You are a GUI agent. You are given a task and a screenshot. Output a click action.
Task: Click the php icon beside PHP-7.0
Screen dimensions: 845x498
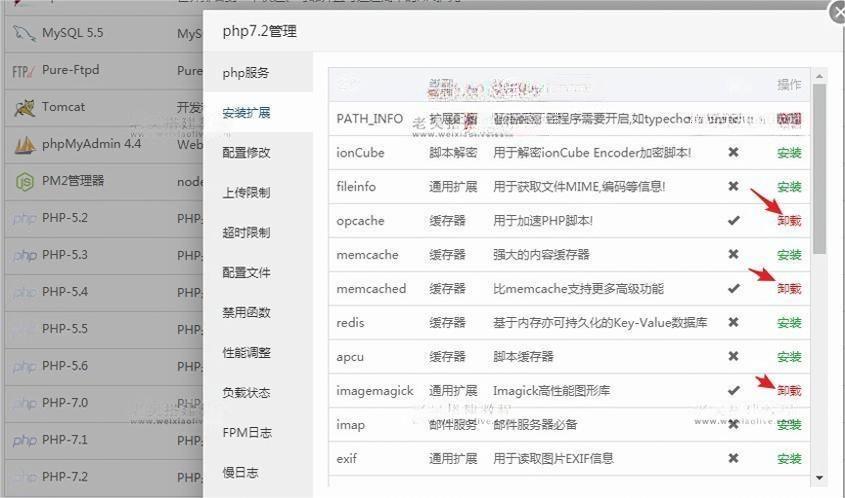click(24, 403)
